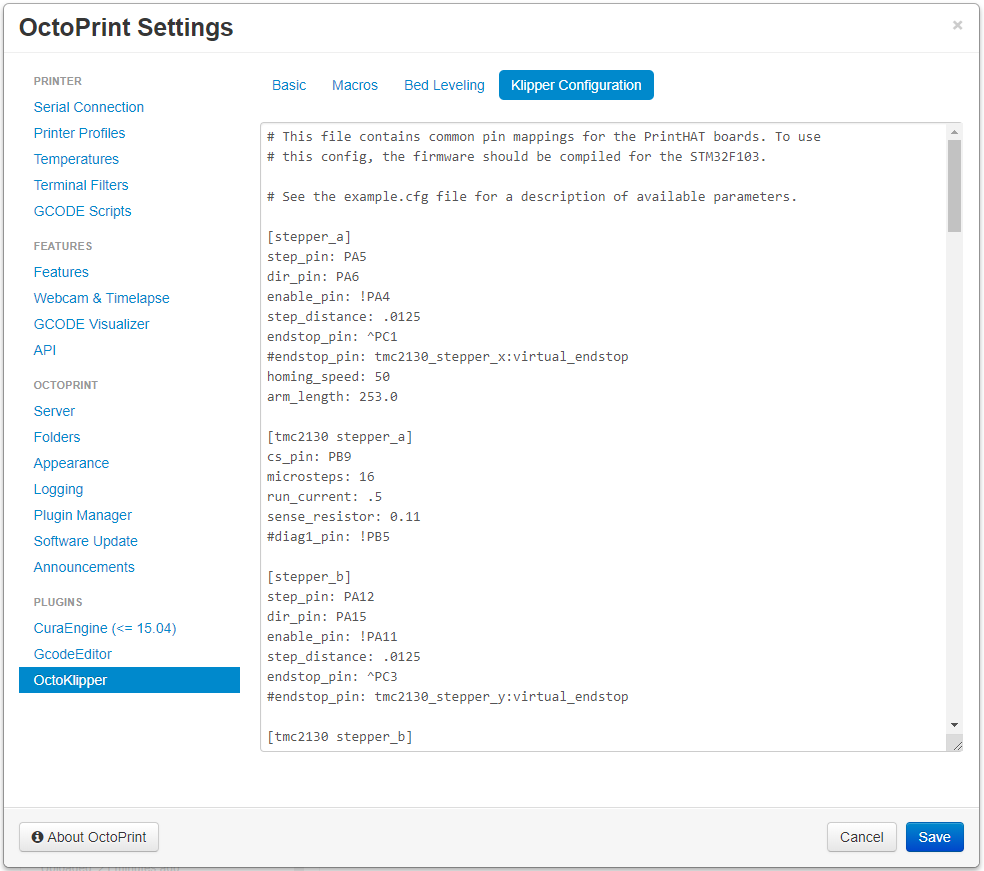Click the 'enable_pin: !PA11' line
984x871 pixels.
[x=332, y=637]
